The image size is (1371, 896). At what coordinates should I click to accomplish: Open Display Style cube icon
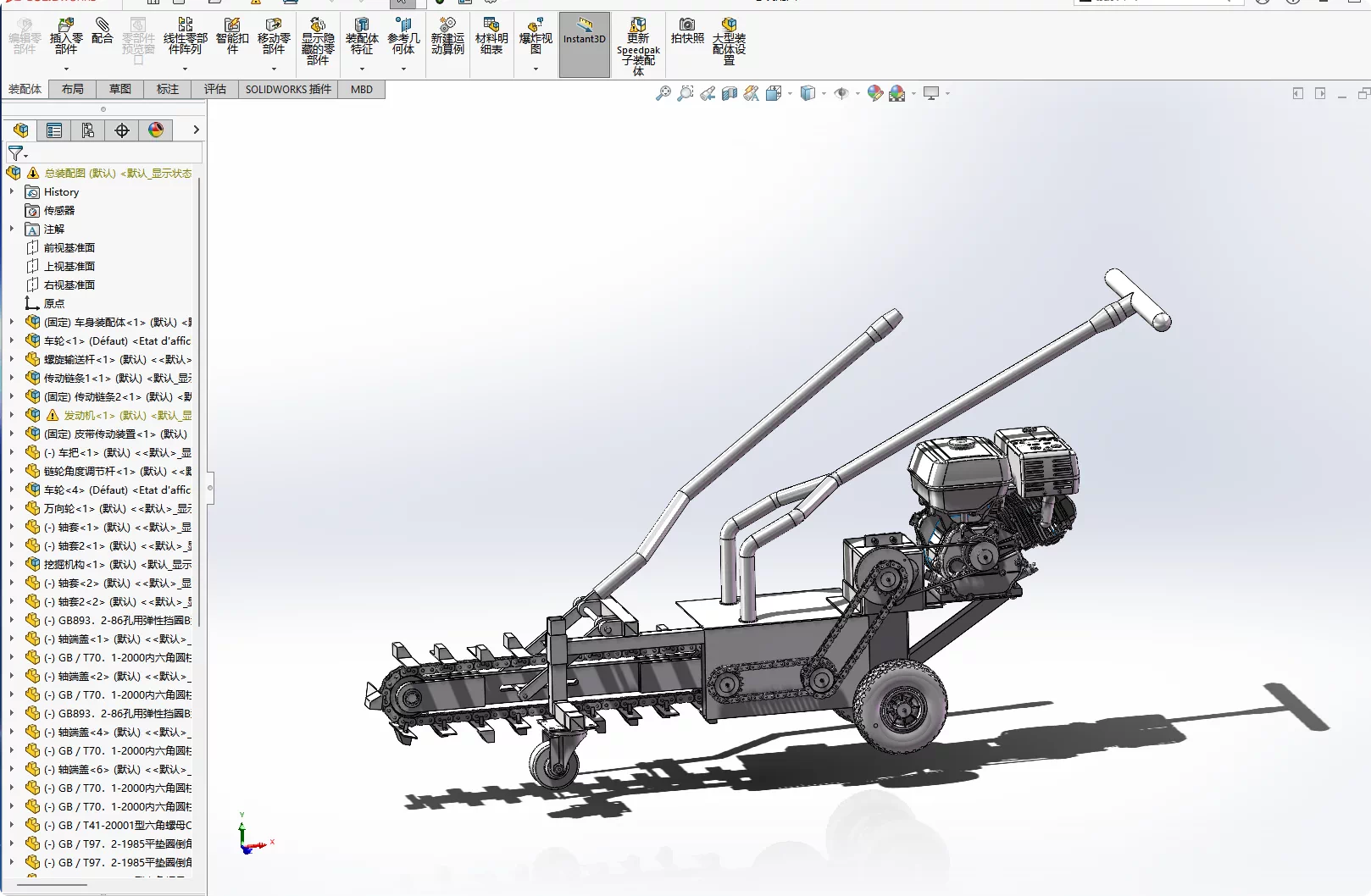pos(808,93)
